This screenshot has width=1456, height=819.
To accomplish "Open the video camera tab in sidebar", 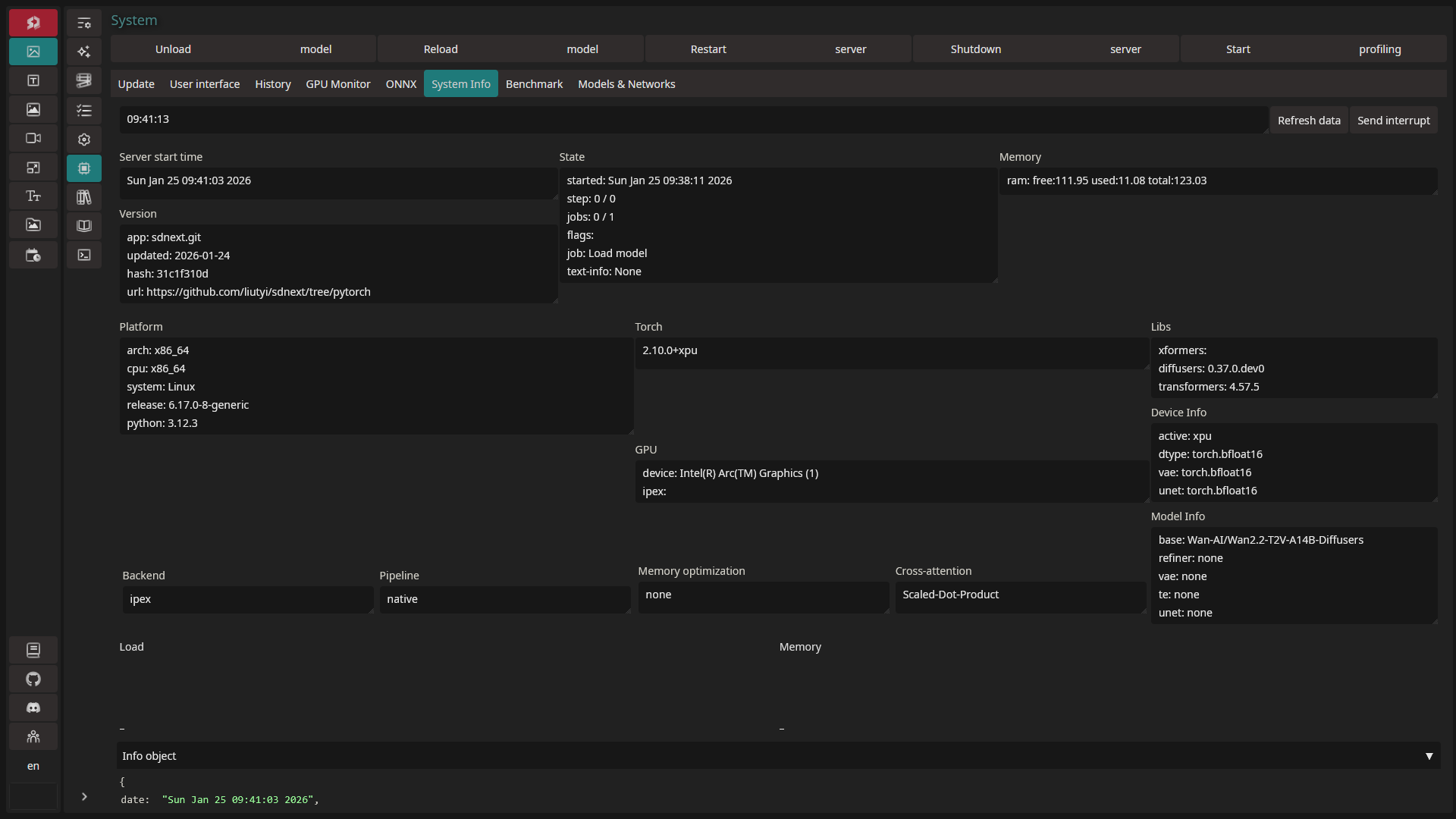I will (33, 138).
